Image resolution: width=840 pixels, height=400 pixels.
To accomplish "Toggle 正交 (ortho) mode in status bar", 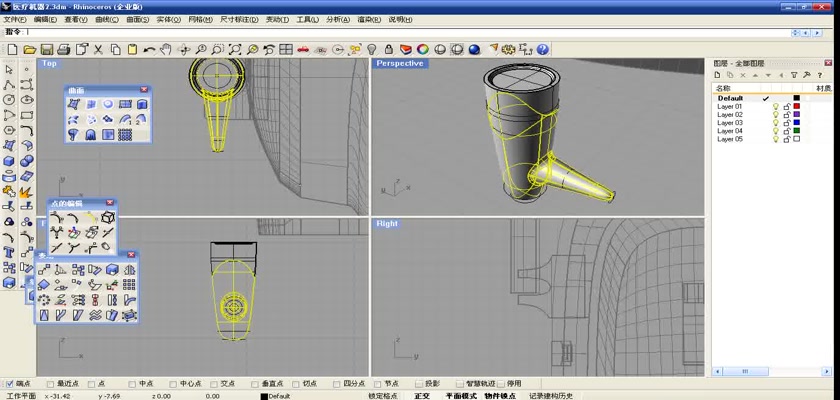I will point(422,396).
